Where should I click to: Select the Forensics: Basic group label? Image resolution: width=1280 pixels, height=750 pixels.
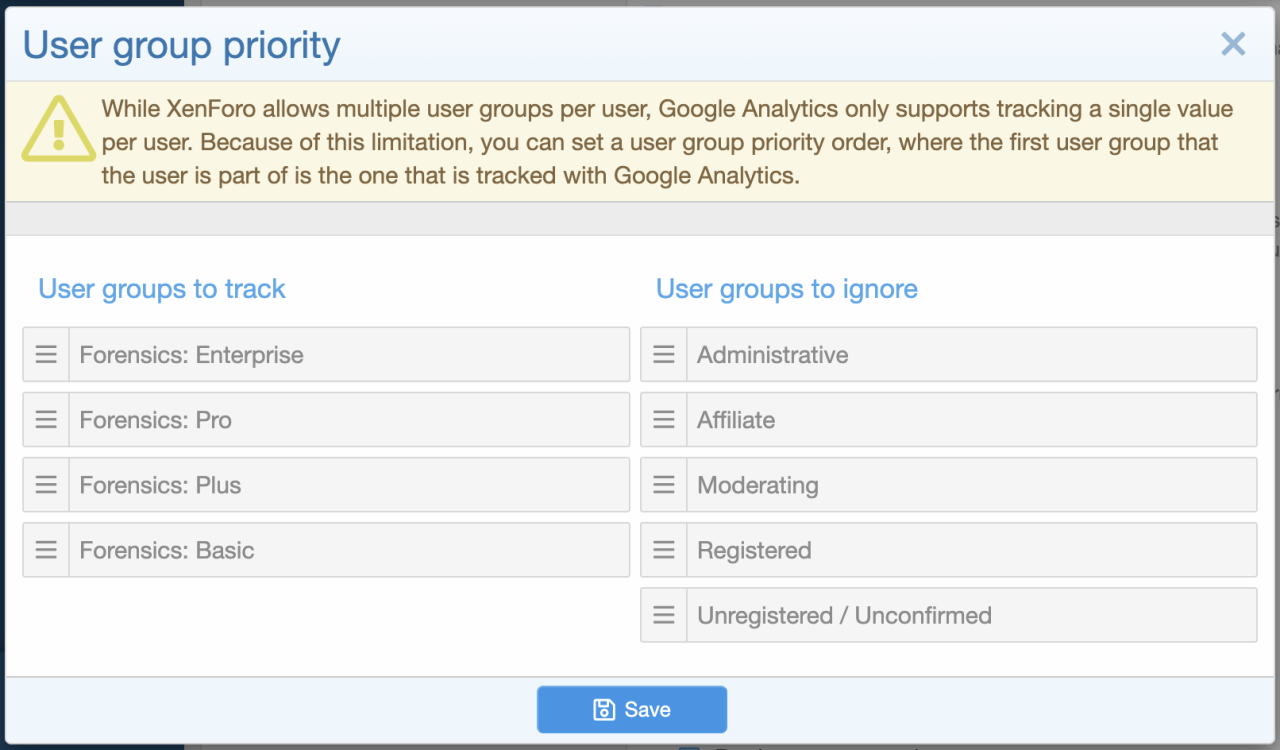(167, 550)
